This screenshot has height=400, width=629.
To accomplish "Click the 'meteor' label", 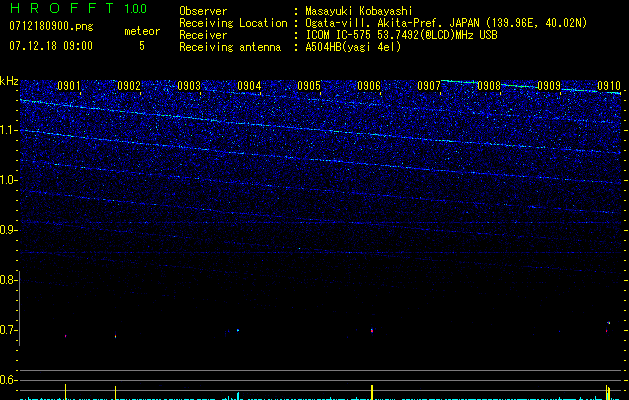I will 141,31.
